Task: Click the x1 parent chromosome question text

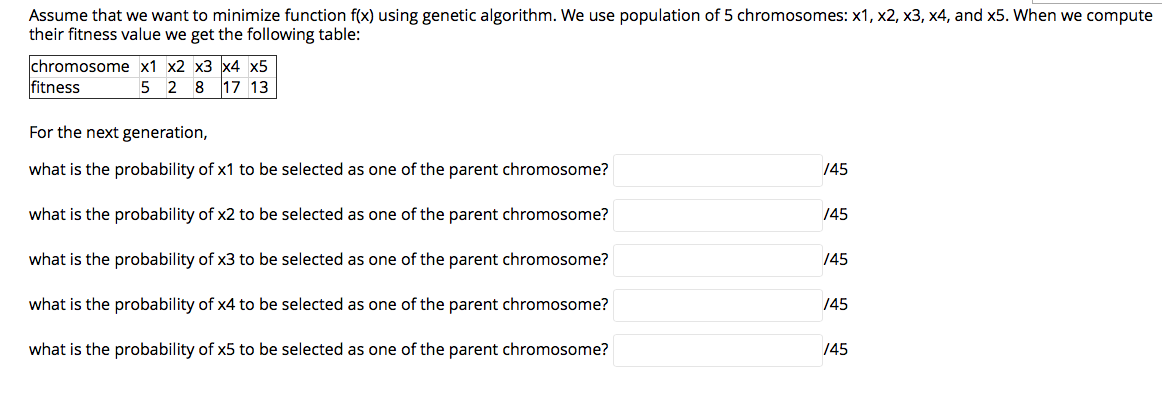Action: coord(319,170)
